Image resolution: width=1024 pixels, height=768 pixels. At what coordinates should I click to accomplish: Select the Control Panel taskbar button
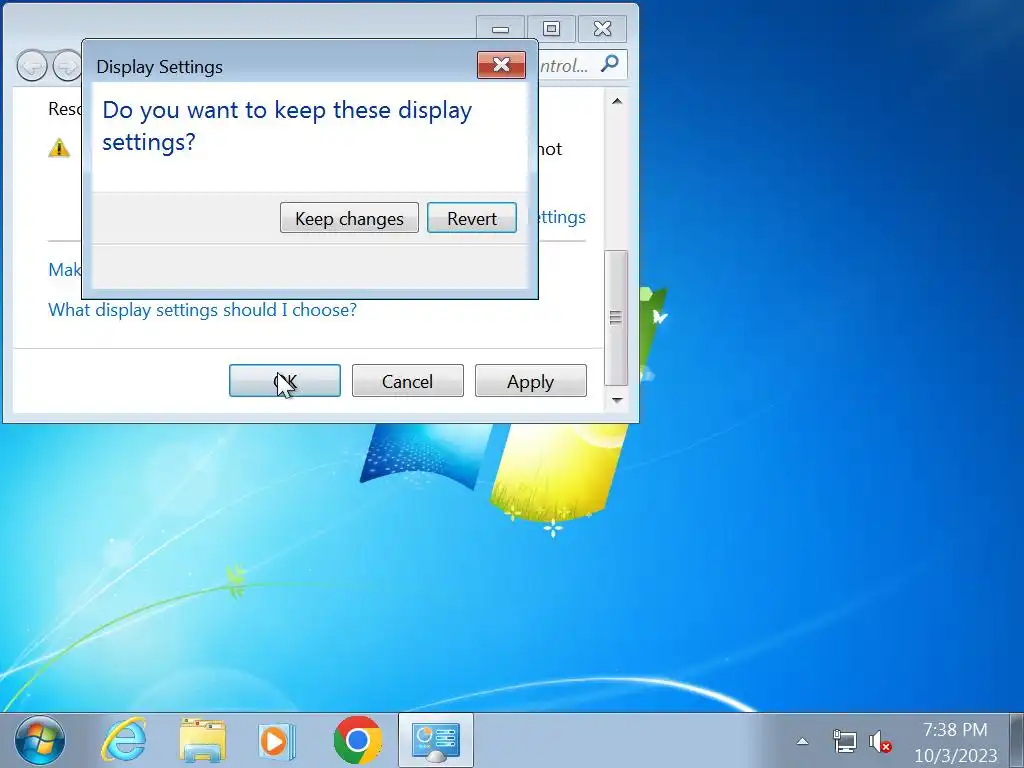click(x=436, y=741)
